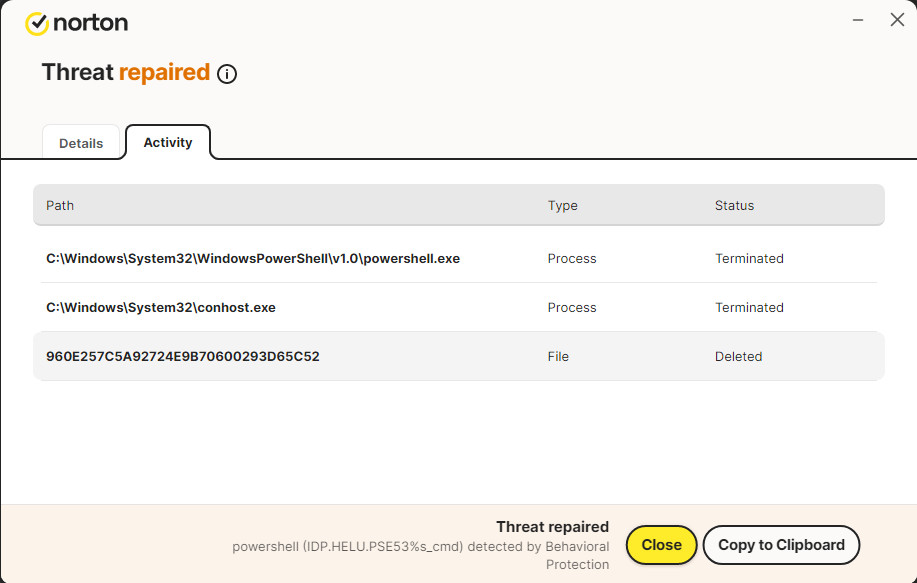
Task: Click the Status column header
Action: (x=733, y=205)
